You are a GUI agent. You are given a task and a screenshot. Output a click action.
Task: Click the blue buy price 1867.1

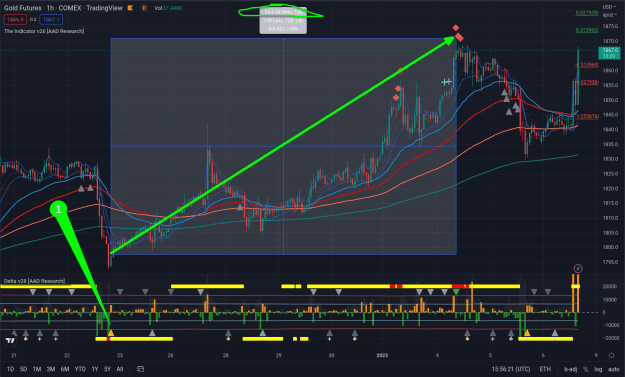click(x=51, y=20)
